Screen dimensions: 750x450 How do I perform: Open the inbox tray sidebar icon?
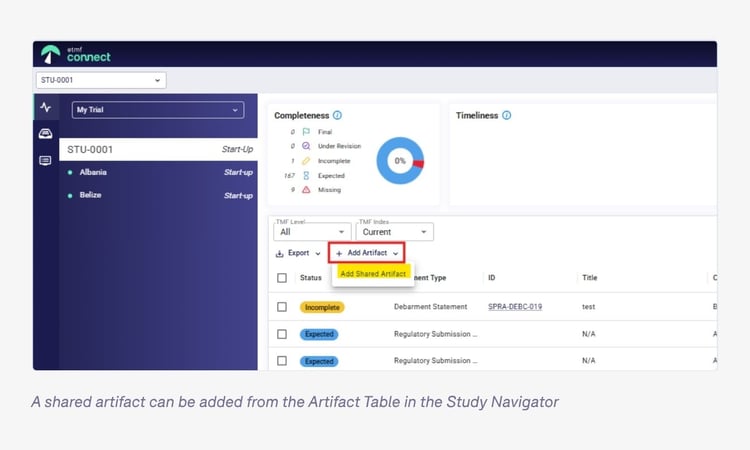coord(45,134)
